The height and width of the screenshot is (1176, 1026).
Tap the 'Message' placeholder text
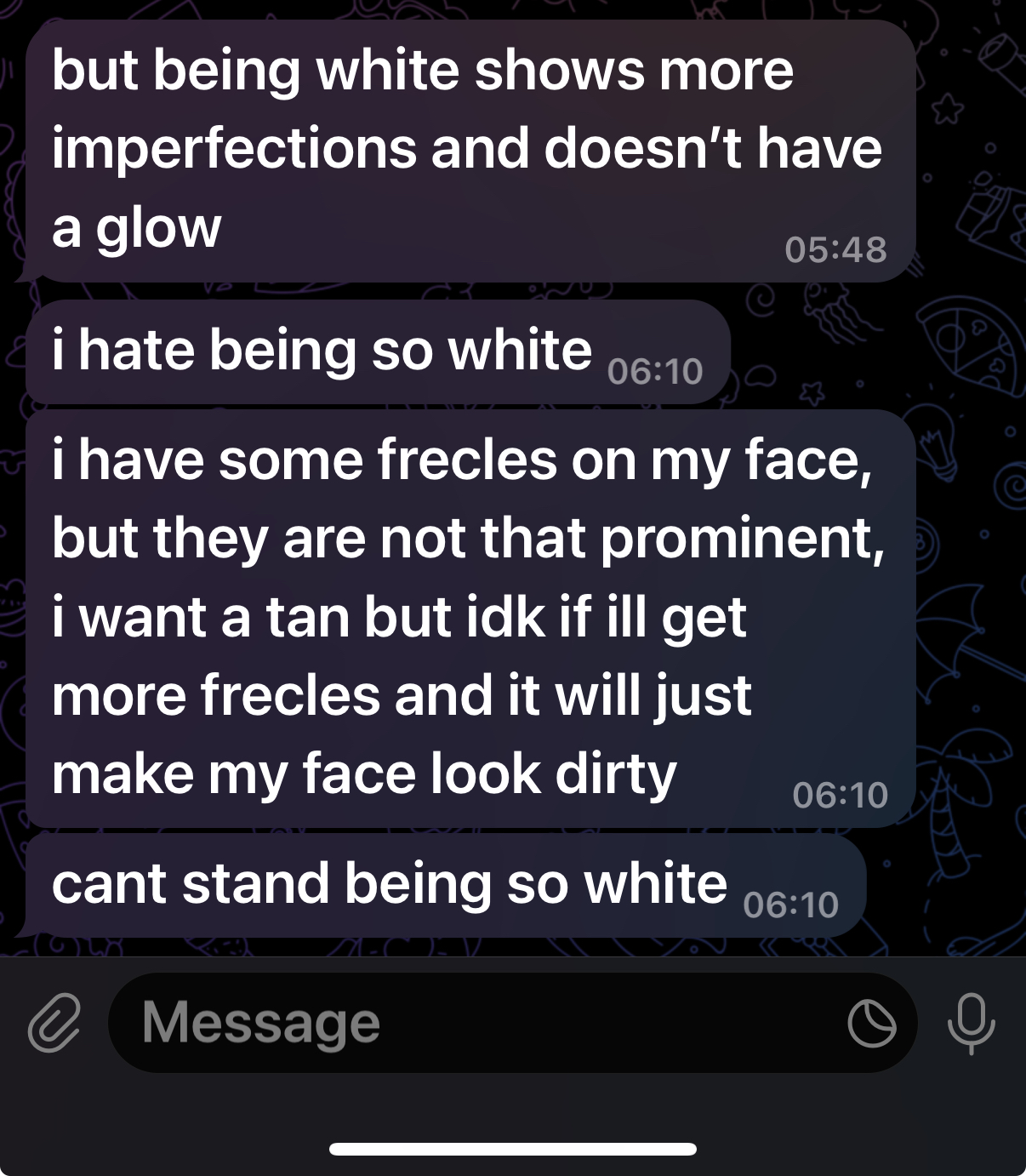pyautogui.click(x=261, y=1022)
